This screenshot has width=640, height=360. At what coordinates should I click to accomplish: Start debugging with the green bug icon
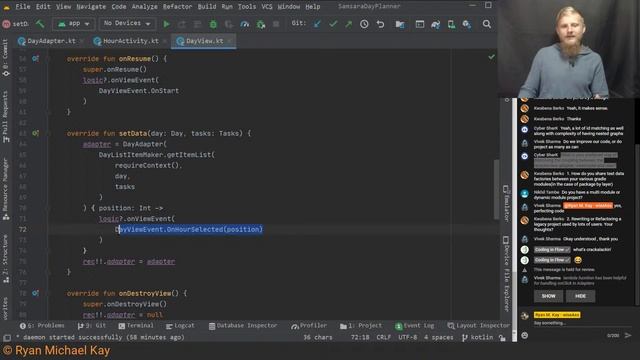click(x=213, y=24)
